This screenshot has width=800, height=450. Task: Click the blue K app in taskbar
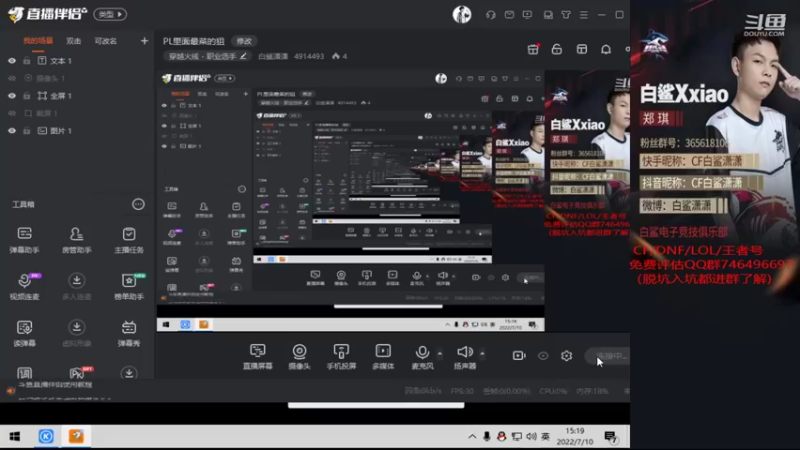point(46,437)
